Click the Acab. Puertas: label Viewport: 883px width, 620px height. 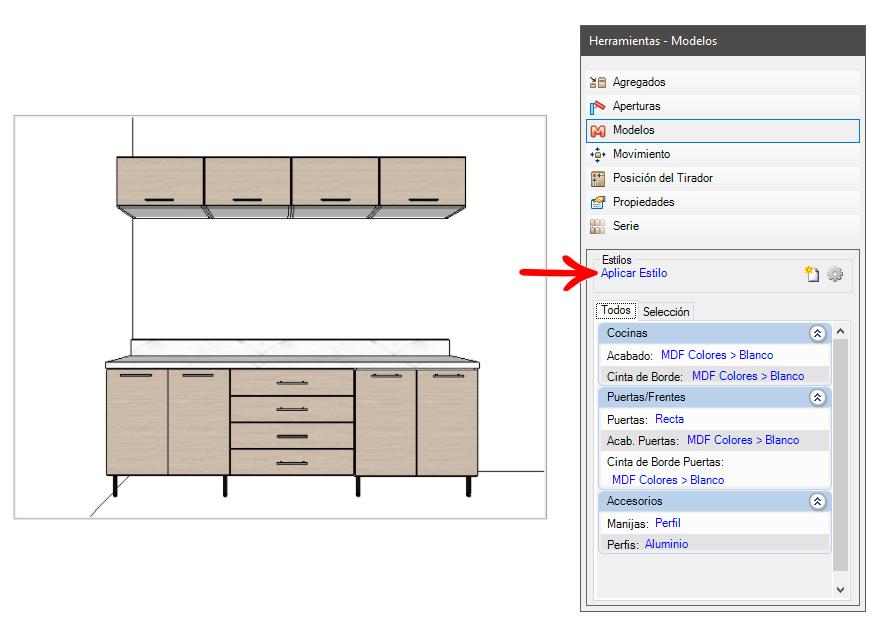(643, 441)
